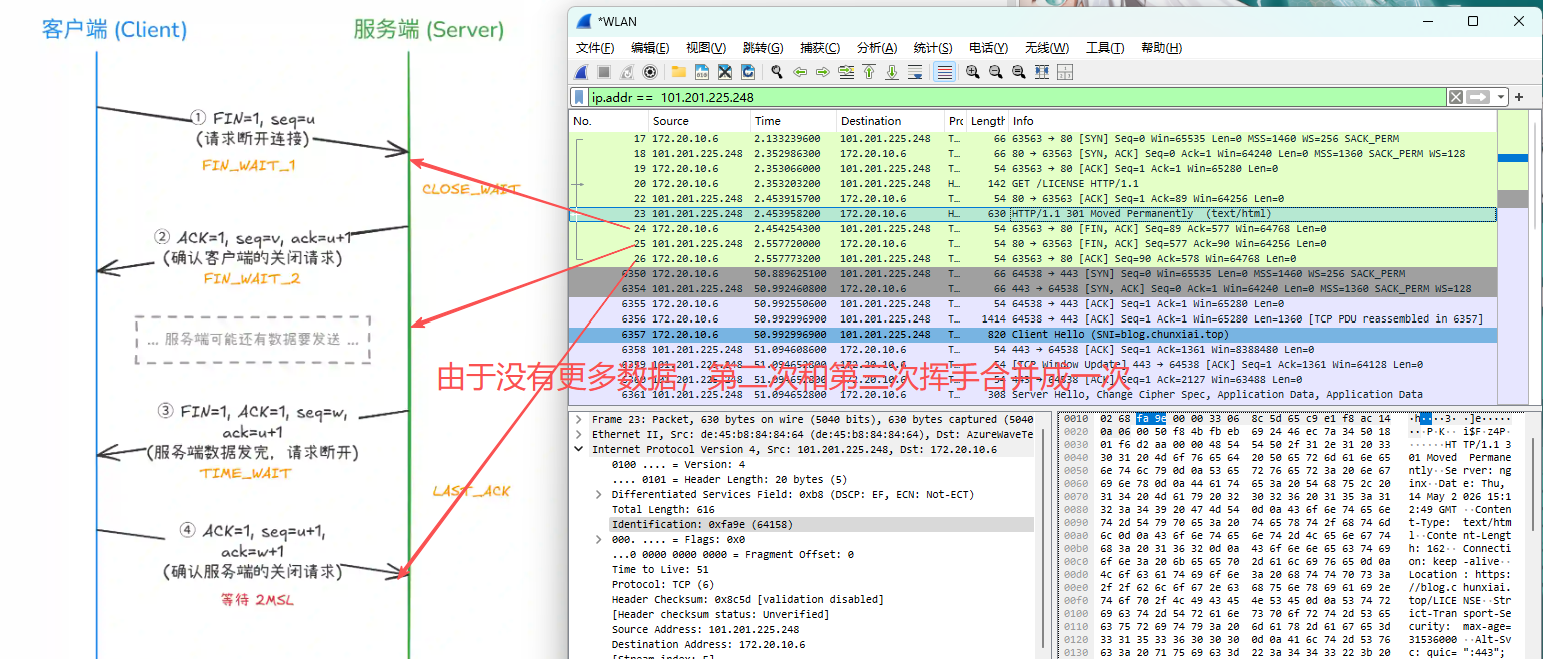The width and height of the screenshot is (1543, 659).
Task: Reload this capture file
Action: 748,72
